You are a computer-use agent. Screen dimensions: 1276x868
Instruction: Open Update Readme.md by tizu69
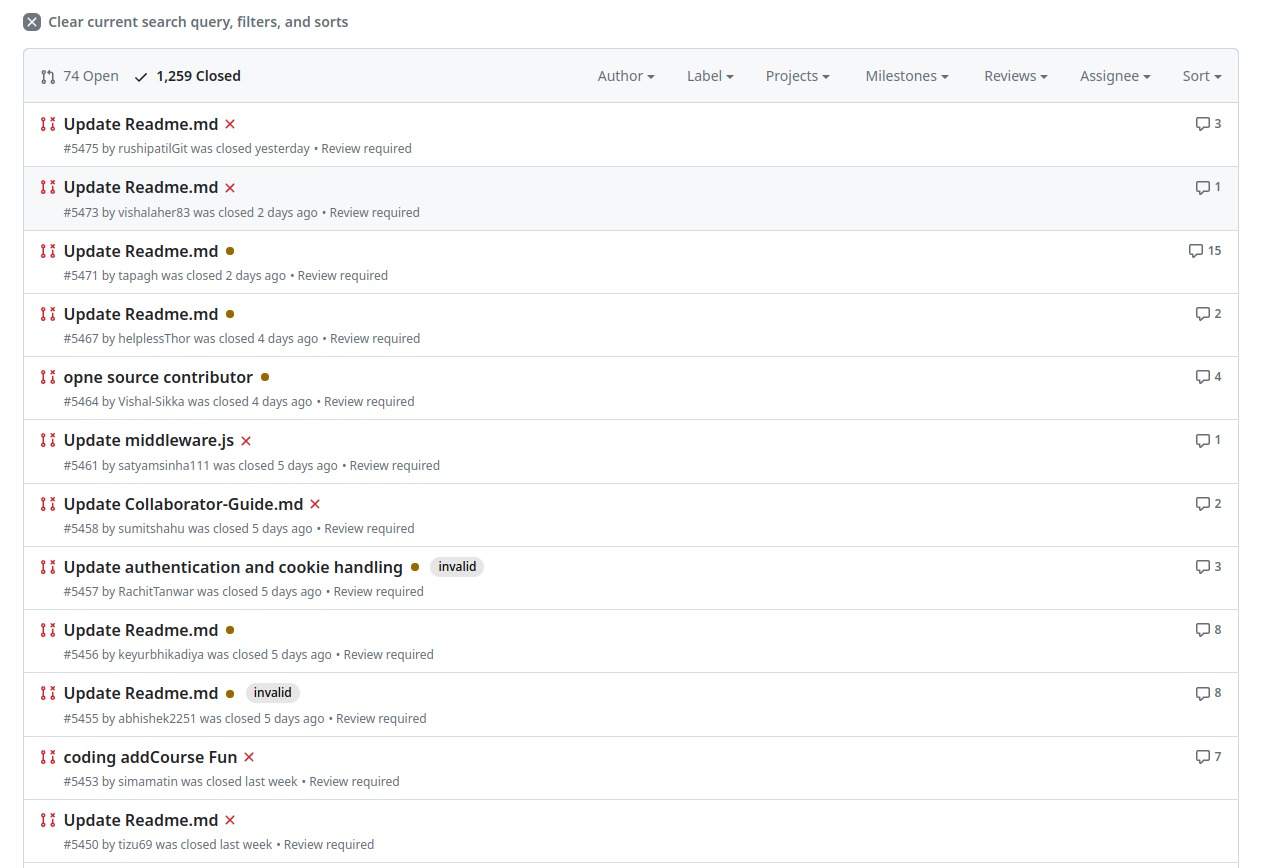tap(141, 820)
